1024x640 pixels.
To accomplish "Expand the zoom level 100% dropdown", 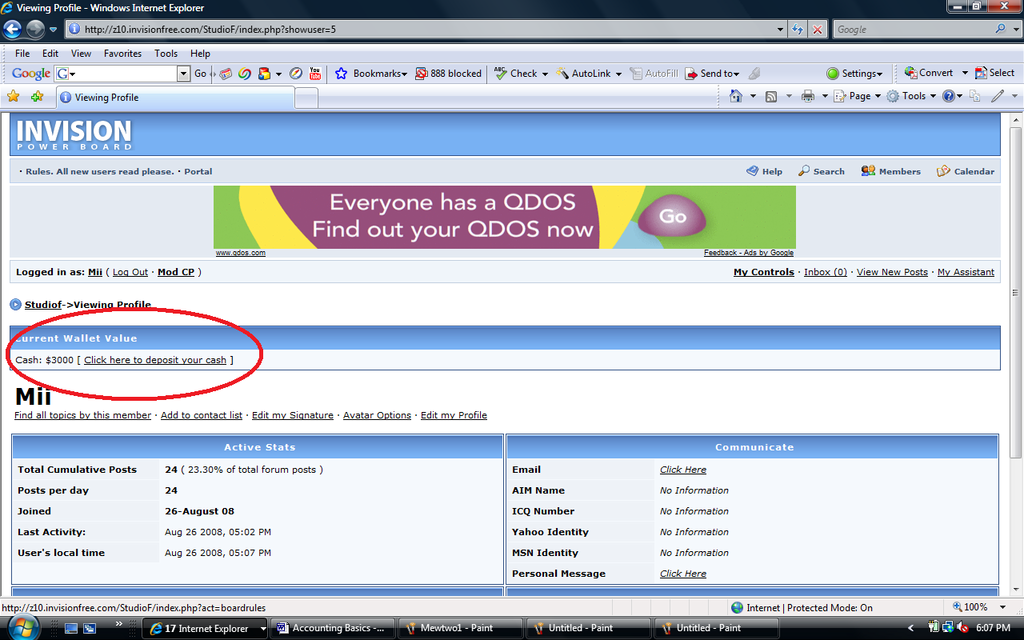I will [x=976, y=607].
